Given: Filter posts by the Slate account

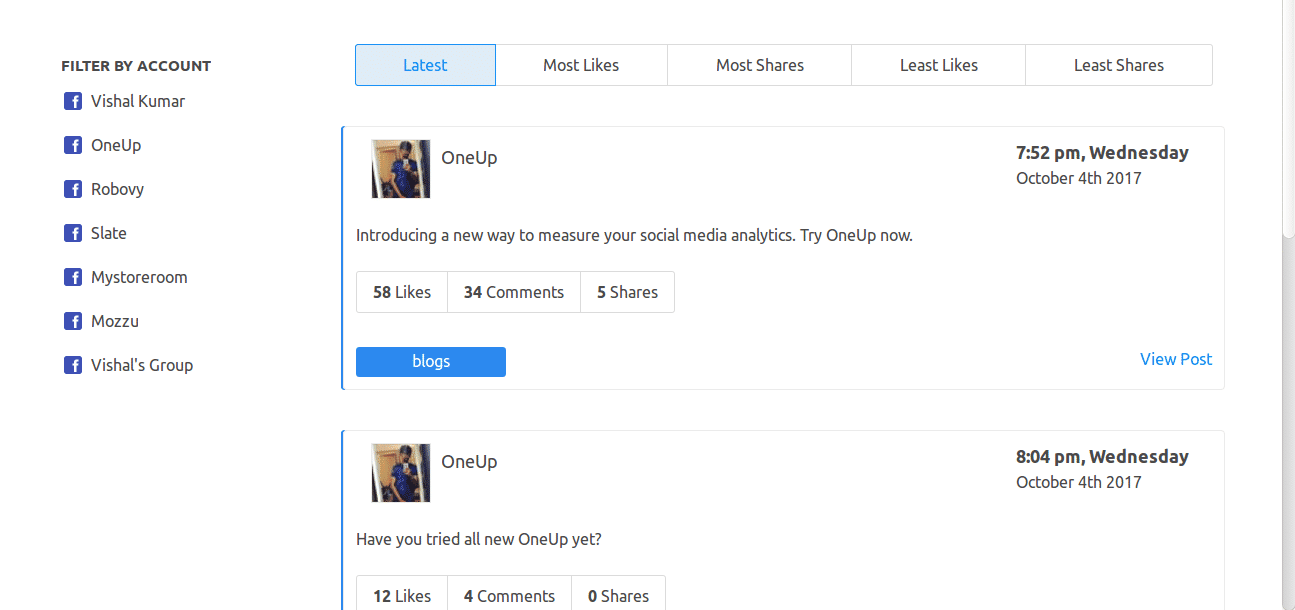Looking at the screenshot, I should click(108, 233).
